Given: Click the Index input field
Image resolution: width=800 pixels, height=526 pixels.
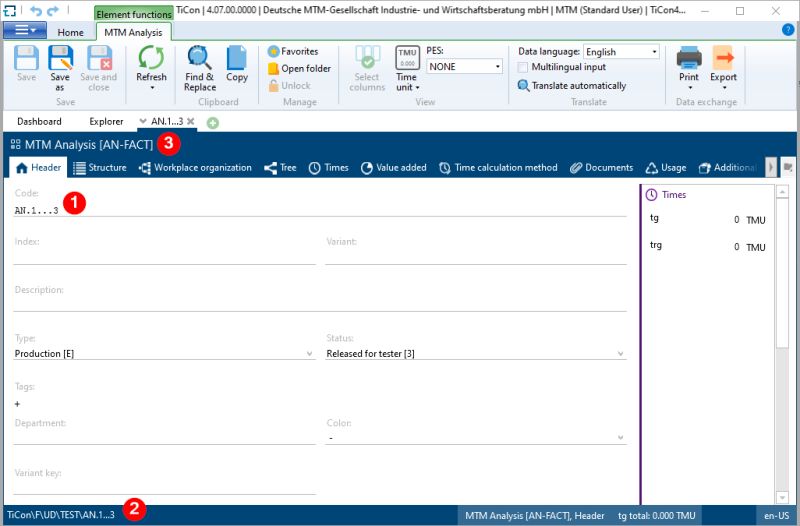Looking at the screenshot, I should pos(164,257).
